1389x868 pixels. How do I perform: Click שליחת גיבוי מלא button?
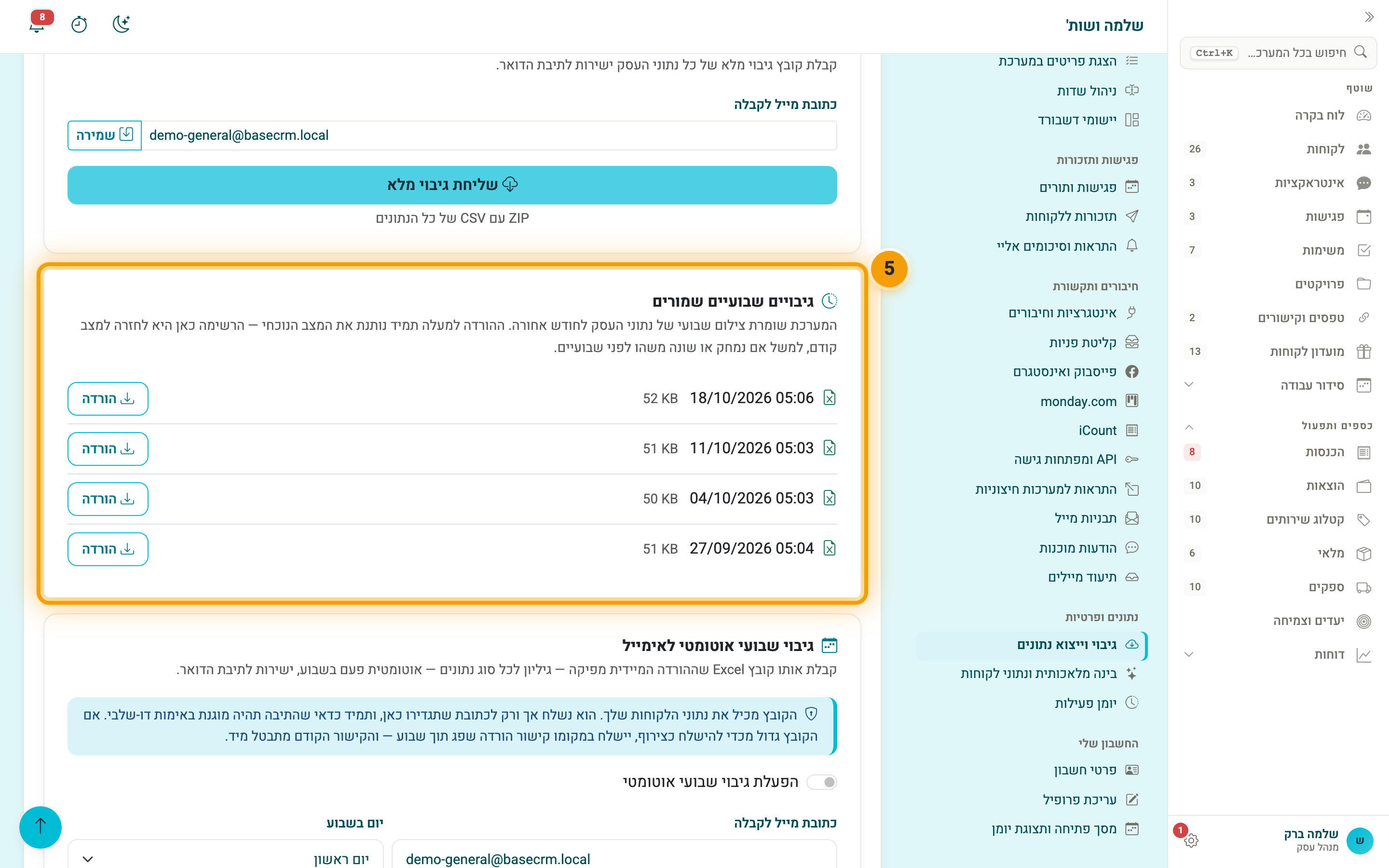tap(452, 185)
